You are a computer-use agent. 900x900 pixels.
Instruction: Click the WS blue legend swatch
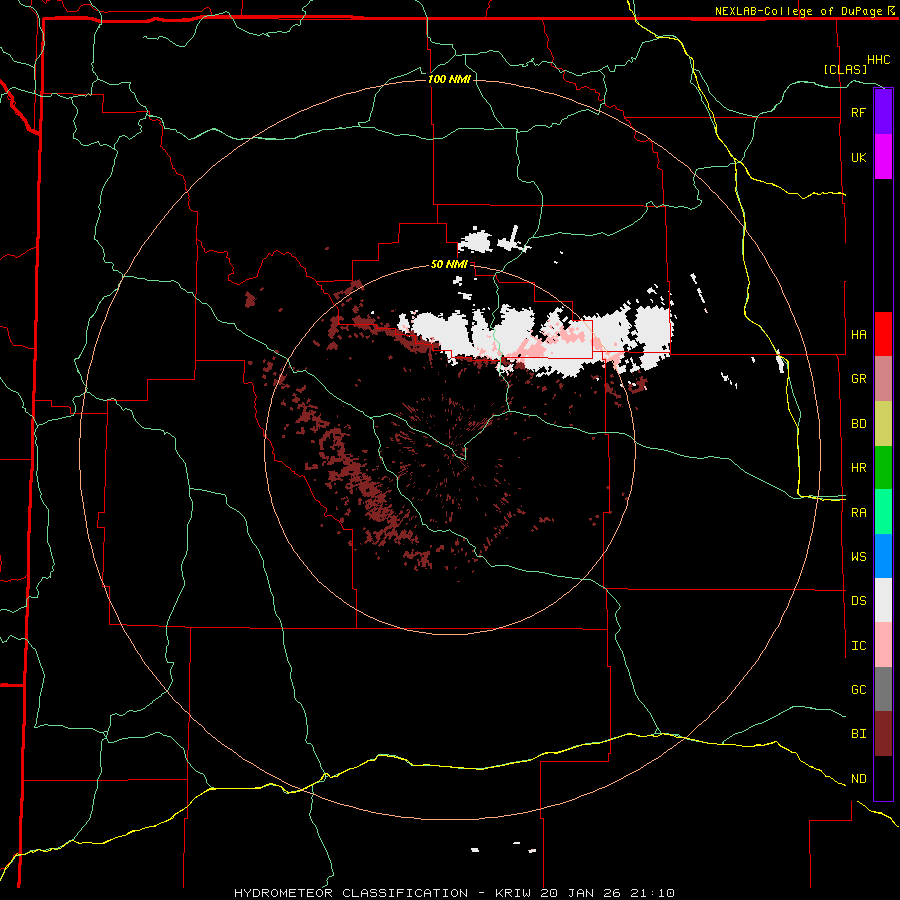pyautogui.click(x=883, y=556)
